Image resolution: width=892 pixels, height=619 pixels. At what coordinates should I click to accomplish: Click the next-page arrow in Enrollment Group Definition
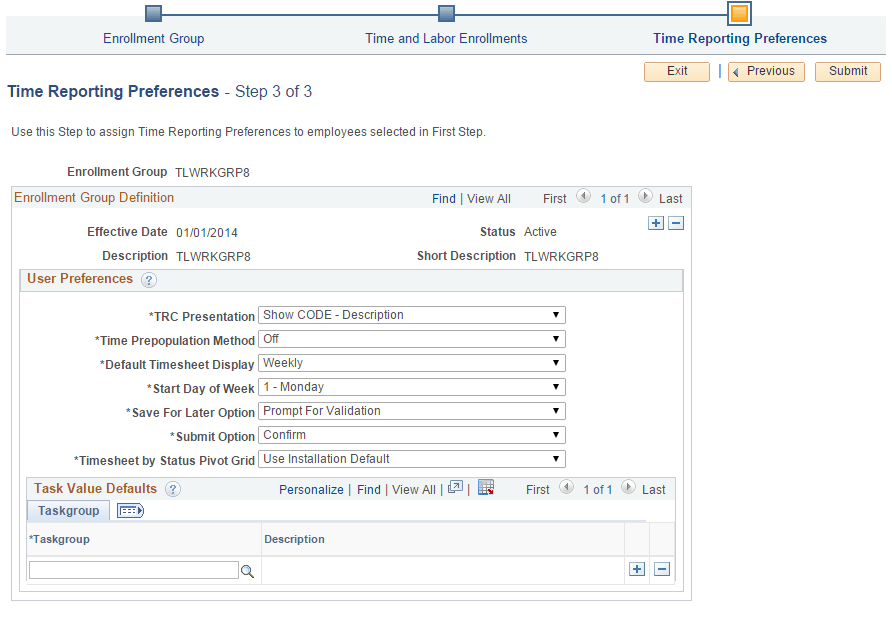[645, 198]
